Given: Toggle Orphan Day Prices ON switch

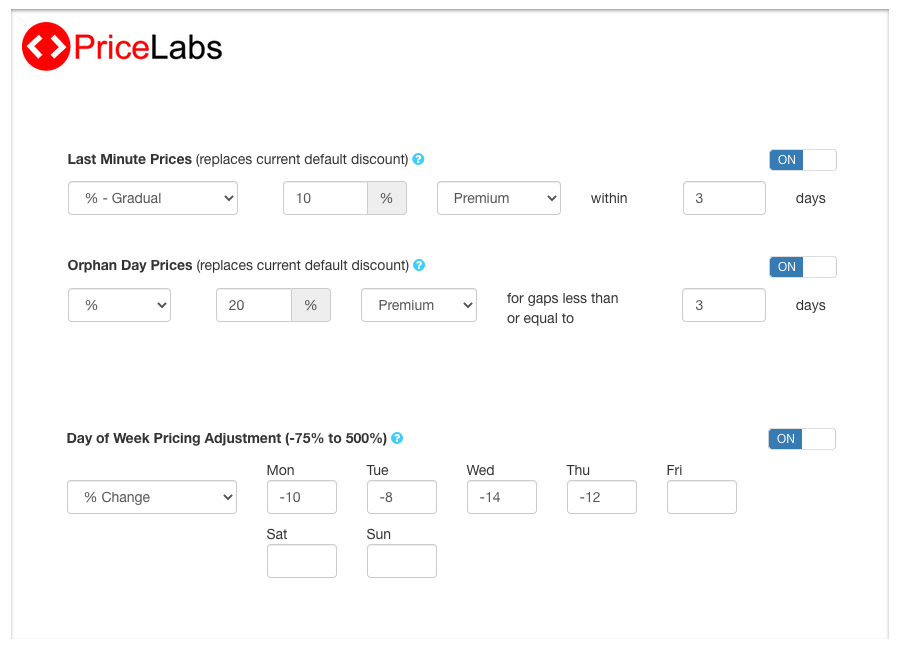Looking at the screenshot, I should (802, 267).
